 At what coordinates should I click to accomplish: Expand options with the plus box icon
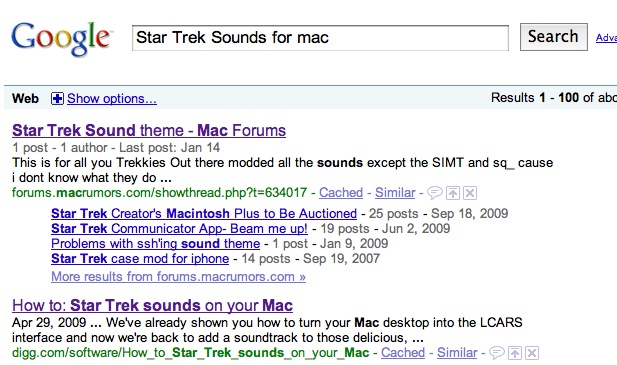(x=57, y=98)
